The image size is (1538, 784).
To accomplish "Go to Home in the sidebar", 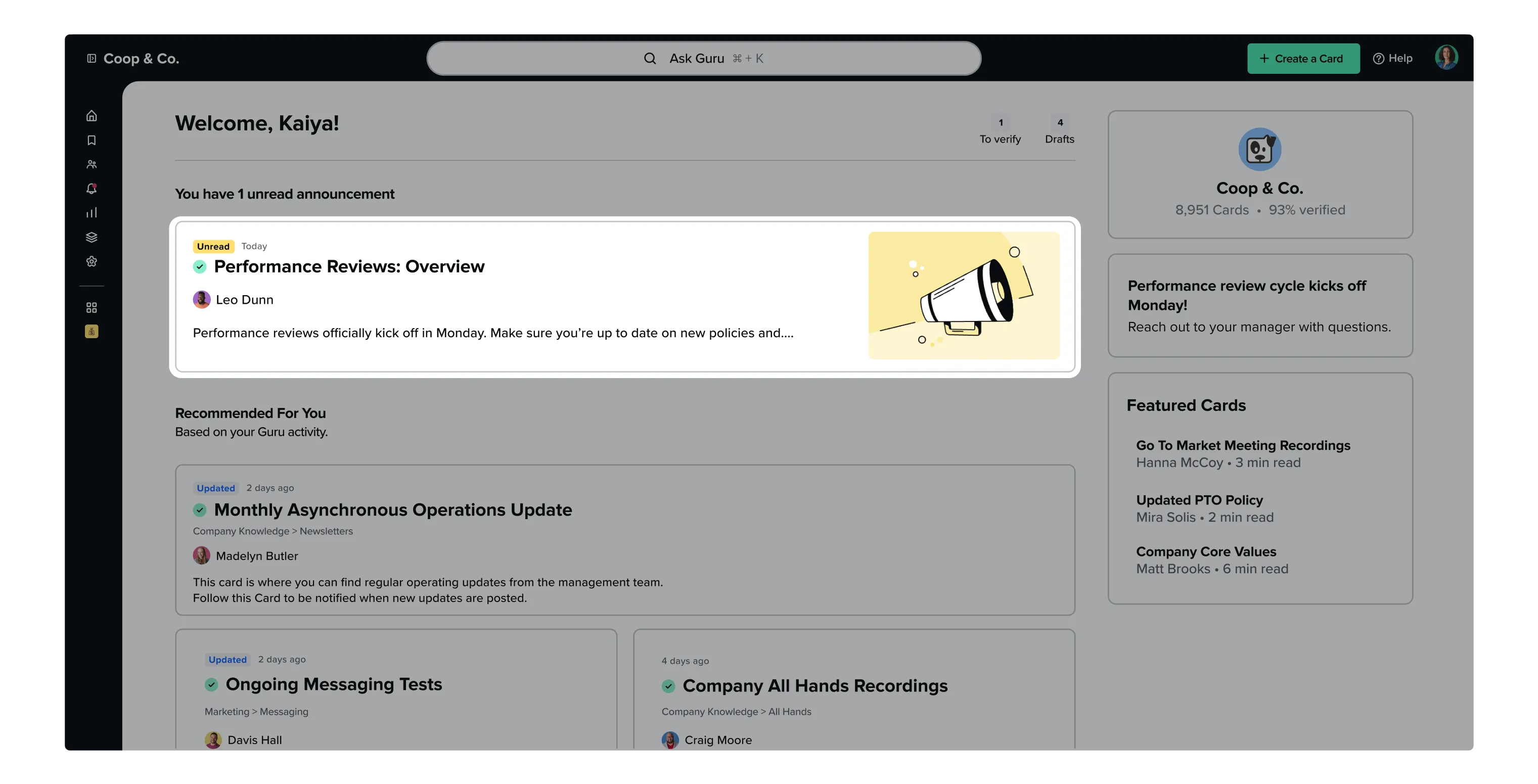I will coord(92,116).
